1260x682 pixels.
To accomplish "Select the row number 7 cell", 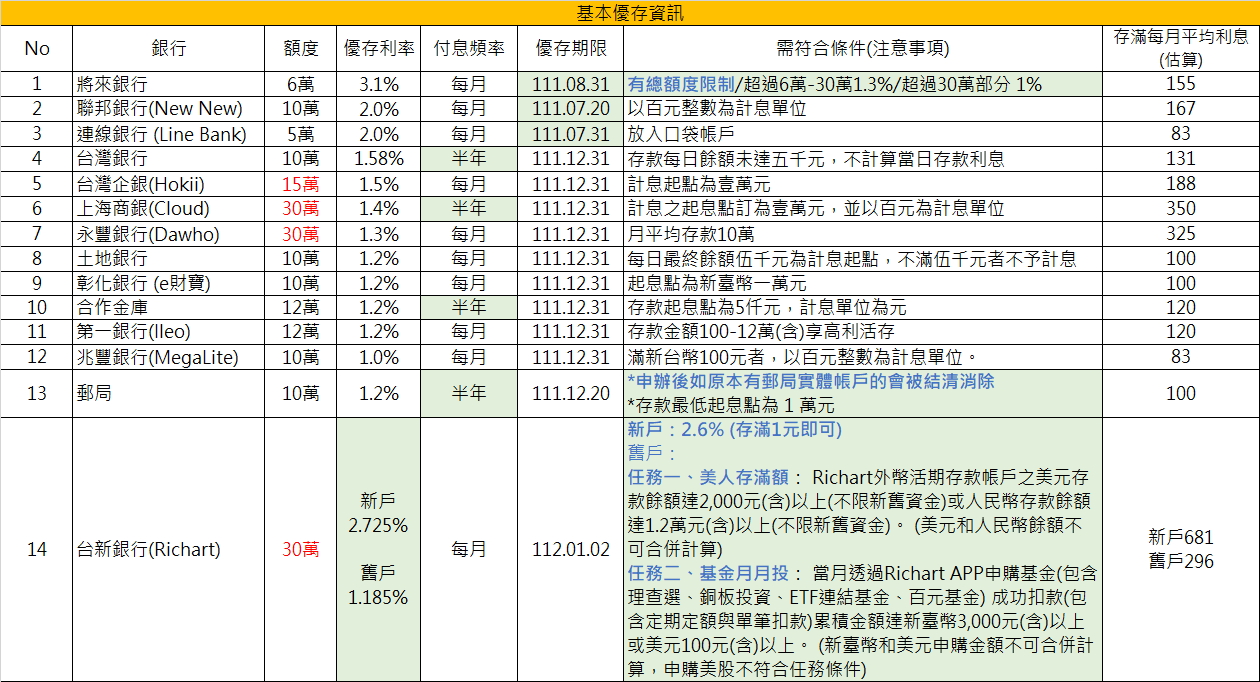I will click(36, 234).
